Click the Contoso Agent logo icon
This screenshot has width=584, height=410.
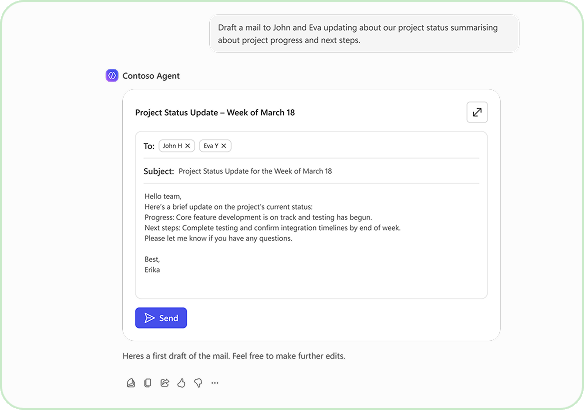tap(112, 76)
